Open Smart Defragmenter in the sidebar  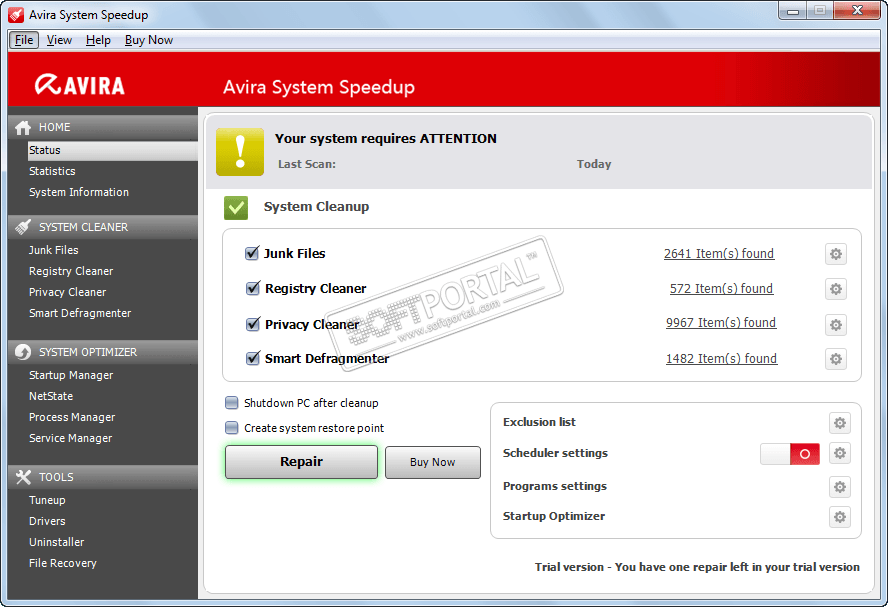[x=80, y=313]
